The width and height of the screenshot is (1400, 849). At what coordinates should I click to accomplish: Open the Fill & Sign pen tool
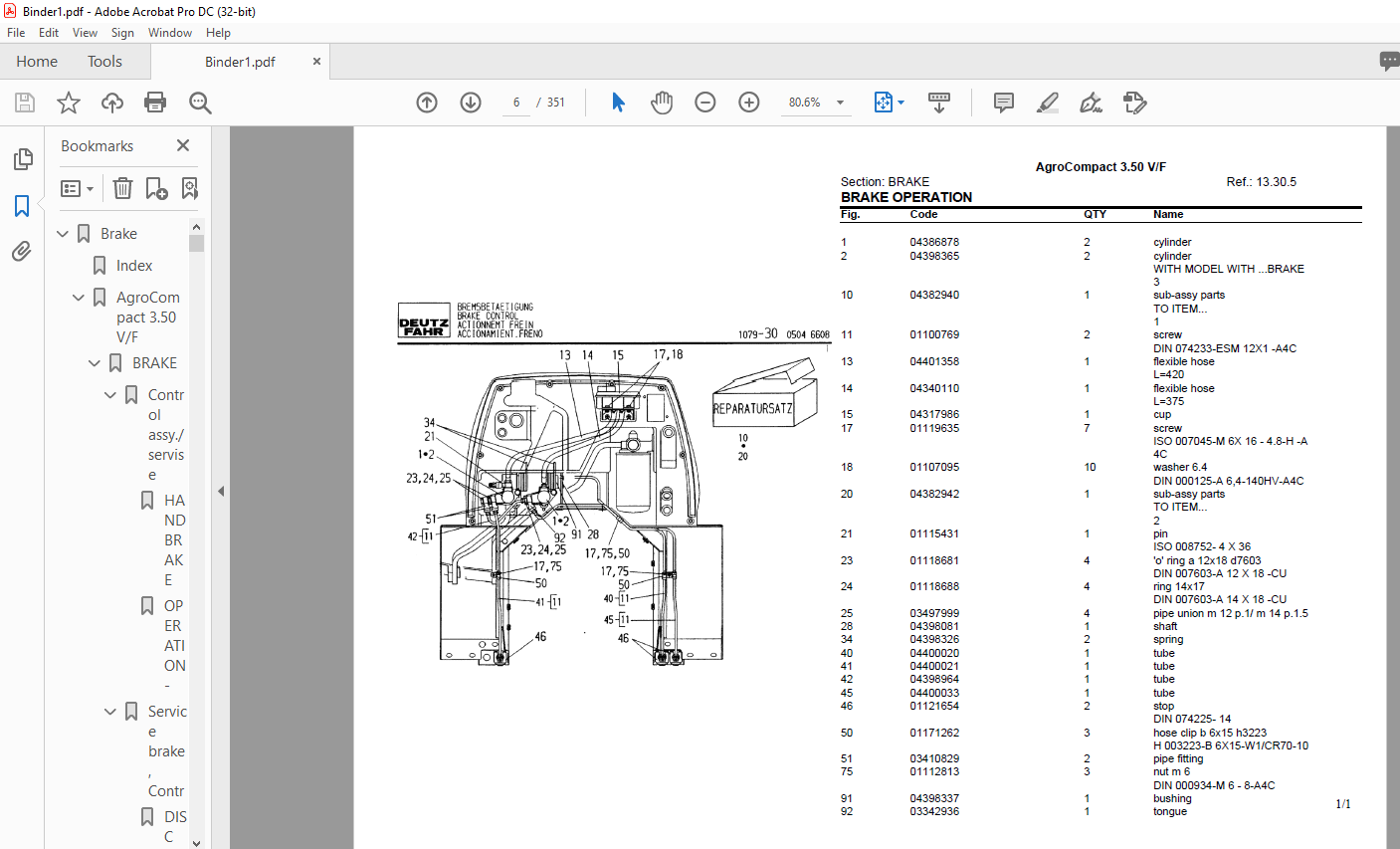click(1091, 103)
